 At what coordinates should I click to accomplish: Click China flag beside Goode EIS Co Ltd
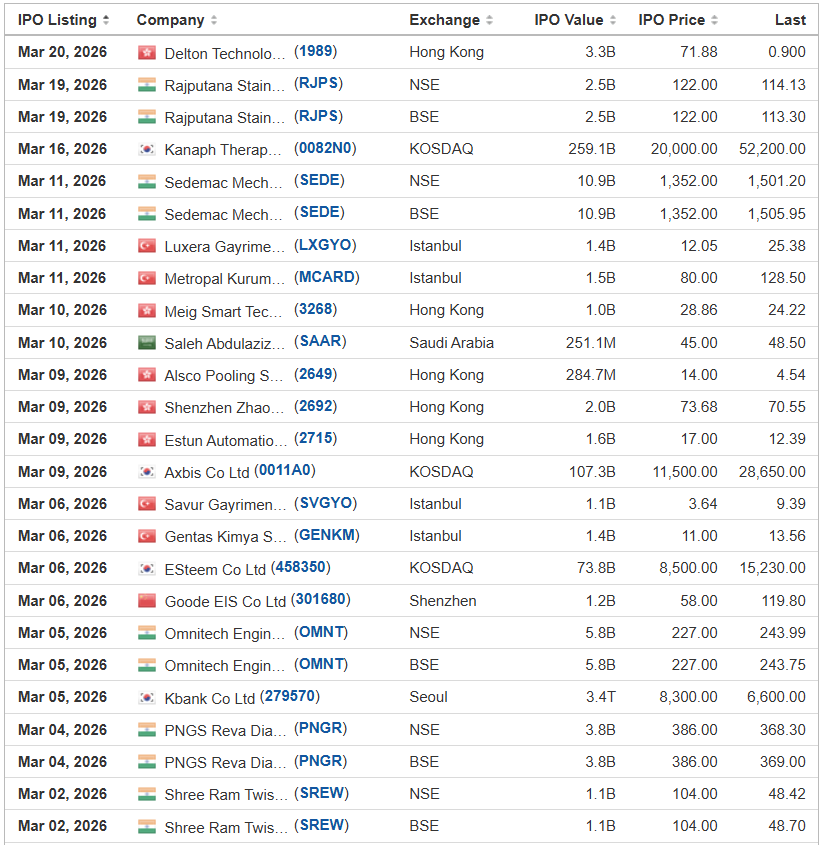tap(147, 601)
